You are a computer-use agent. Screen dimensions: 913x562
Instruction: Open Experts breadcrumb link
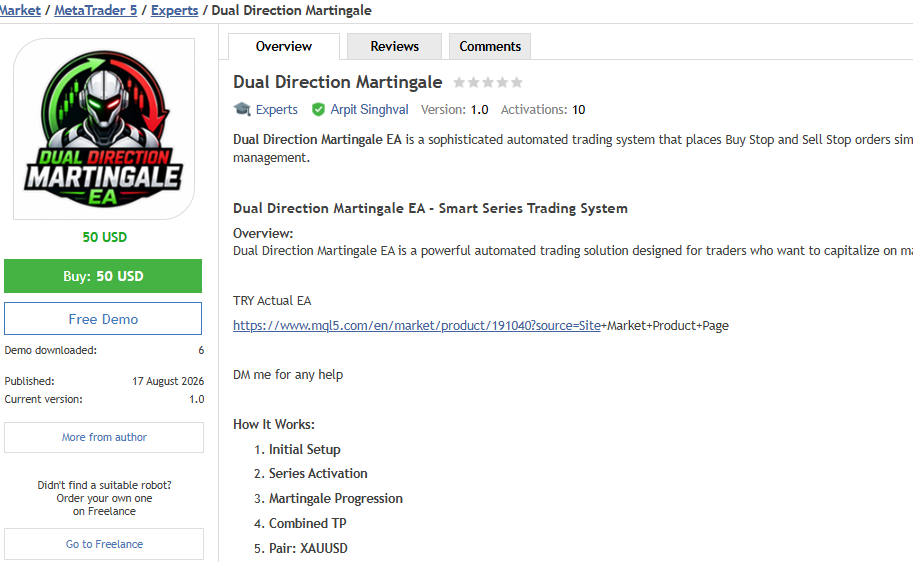coord(174,10)
